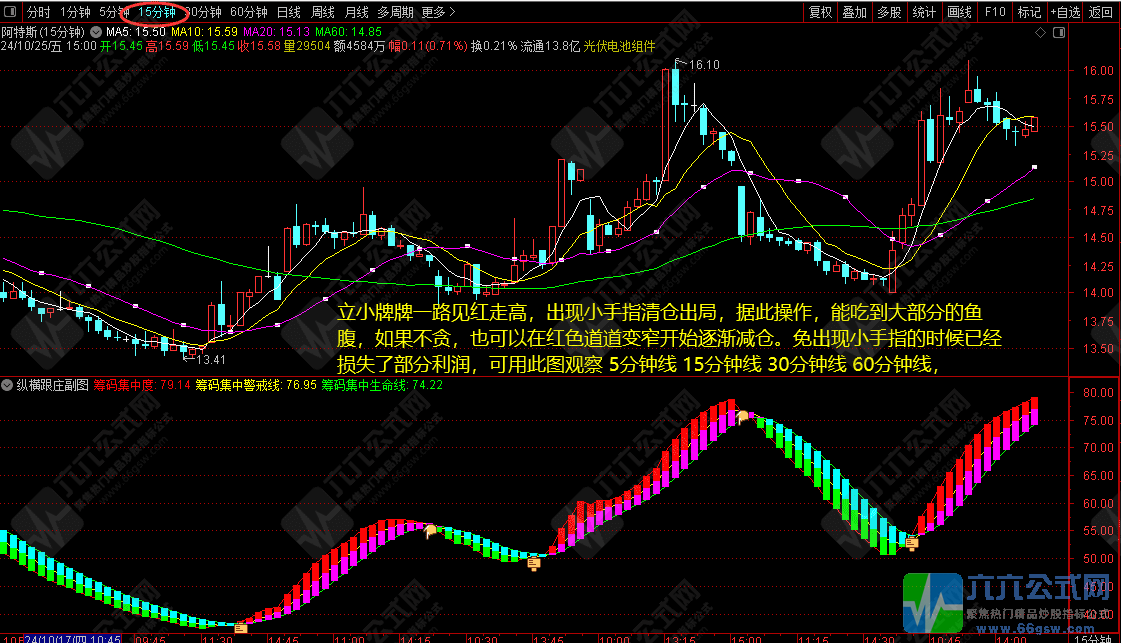Open the 统计 statistics tool
This screenshot has width=1121, height=643.
pos(924,12)
